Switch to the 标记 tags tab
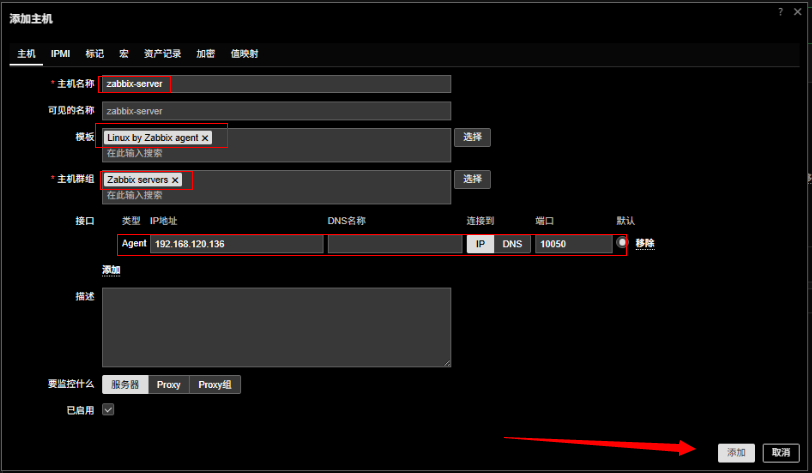812x473 pixels. 94,54
